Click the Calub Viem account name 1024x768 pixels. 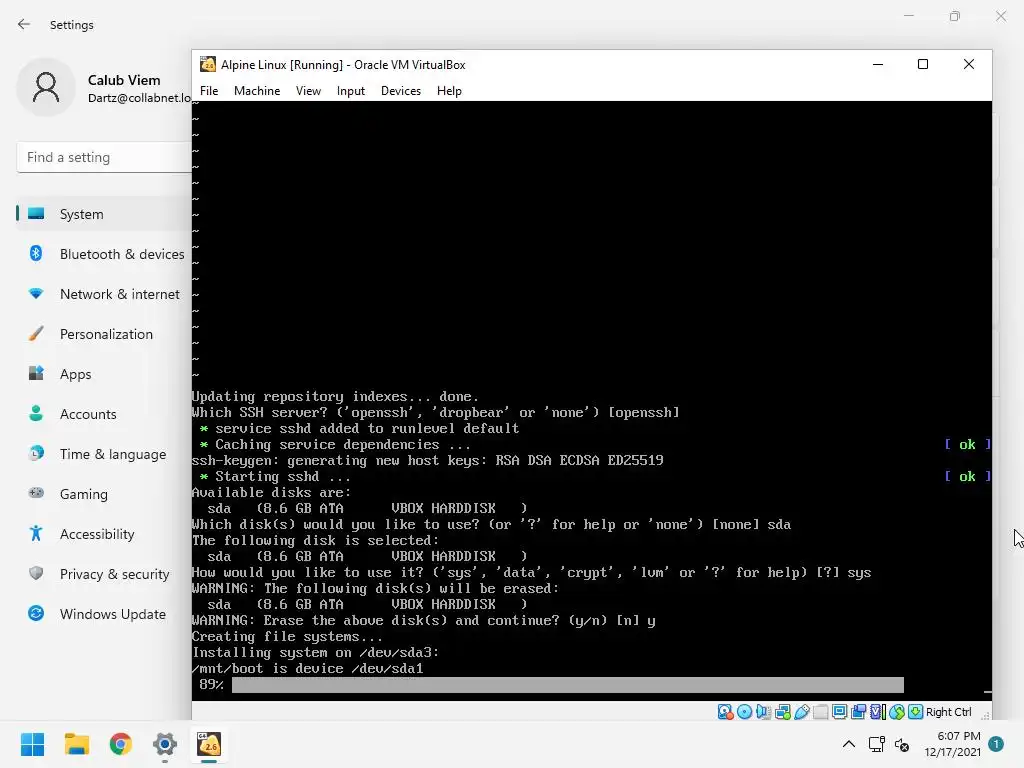[x=124, y=80]
